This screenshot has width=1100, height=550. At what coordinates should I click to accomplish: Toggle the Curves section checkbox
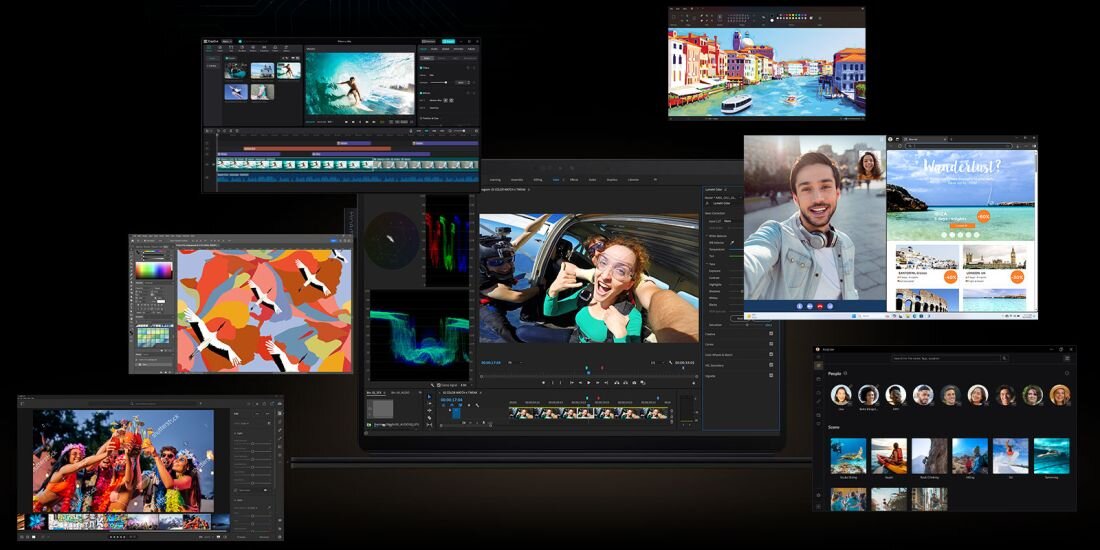pos(771,344)
